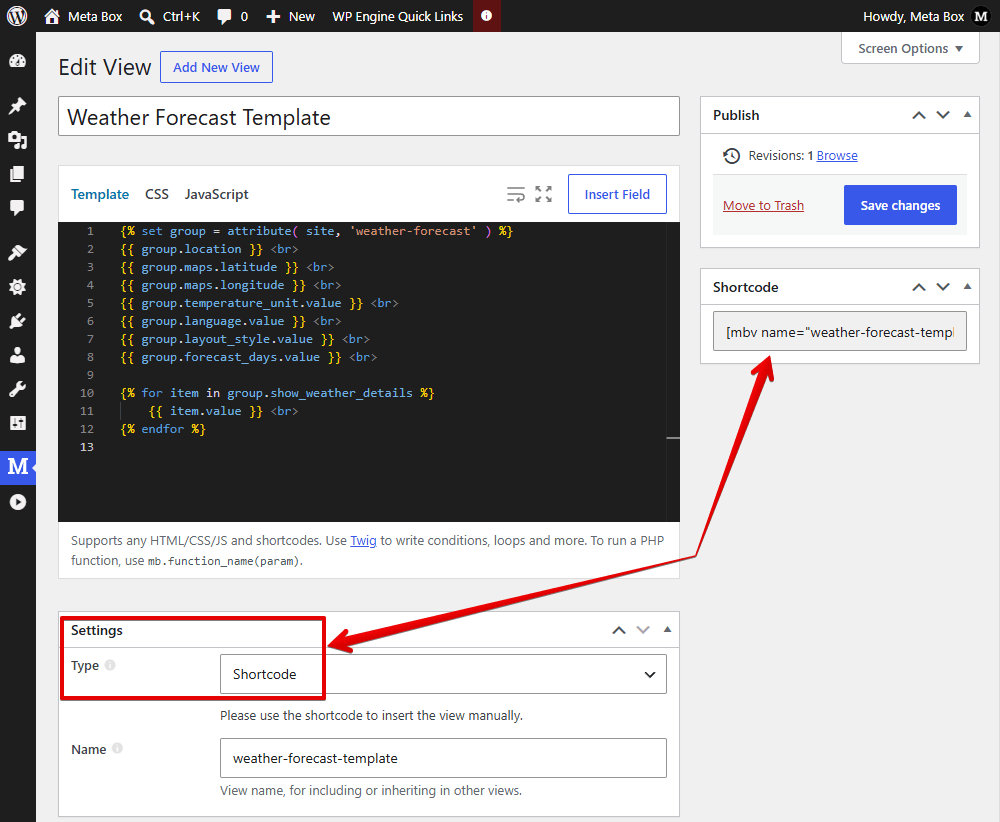The height and width of the screenshot is (822, 1000).
Task: Move Settings box up
Action: (x=619, y=630)
